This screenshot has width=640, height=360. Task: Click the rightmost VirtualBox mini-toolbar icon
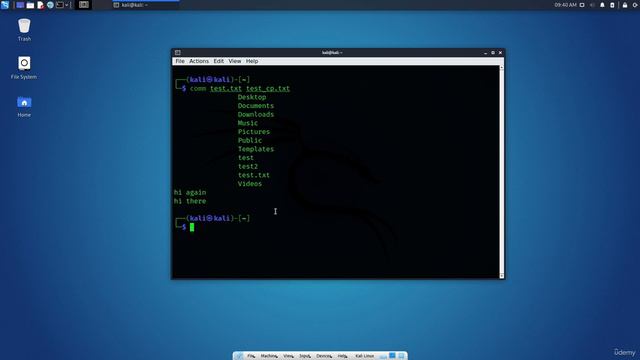point(401,356)
